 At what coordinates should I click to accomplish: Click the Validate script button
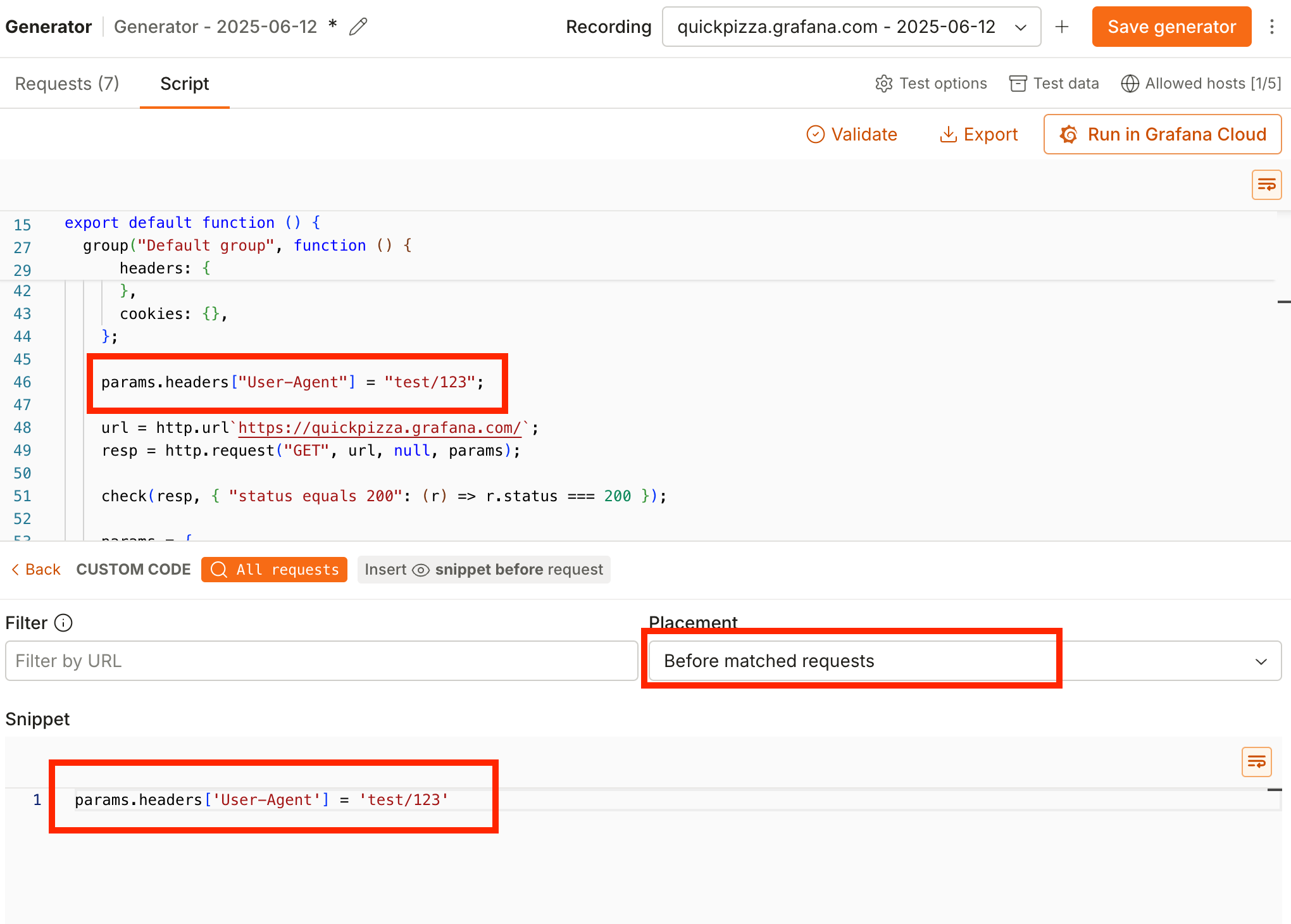pyautogui.click(x=852, y=134)
